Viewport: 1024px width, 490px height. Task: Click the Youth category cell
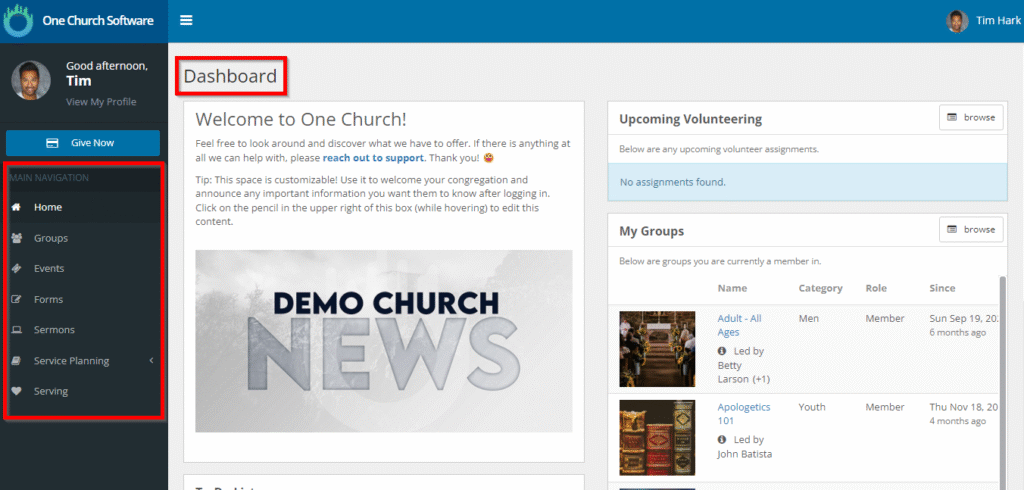click(812, 407)
